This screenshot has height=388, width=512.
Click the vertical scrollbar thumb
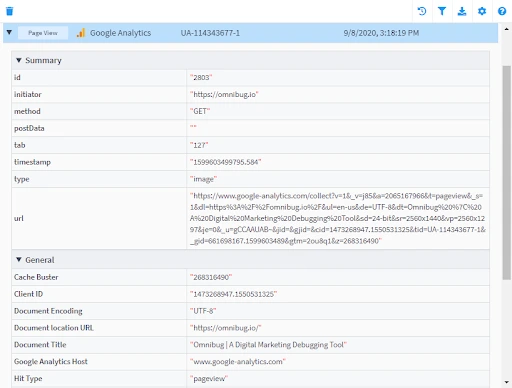pos(507,173)
